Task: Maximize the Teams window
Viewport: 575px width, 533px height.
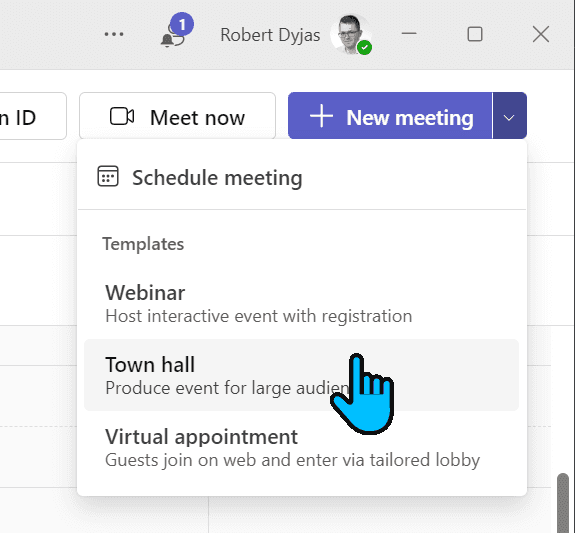Action: pos(475,34)
